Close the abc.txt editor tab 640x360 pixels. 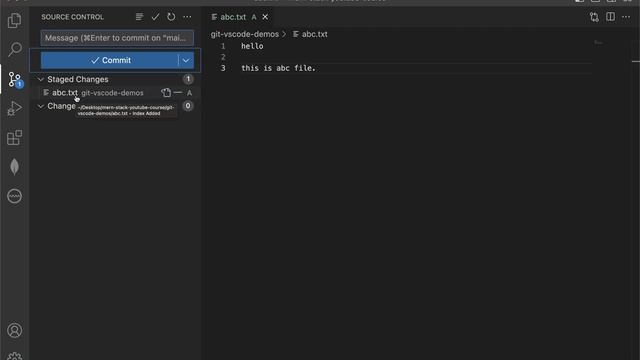tap(265, 17)
